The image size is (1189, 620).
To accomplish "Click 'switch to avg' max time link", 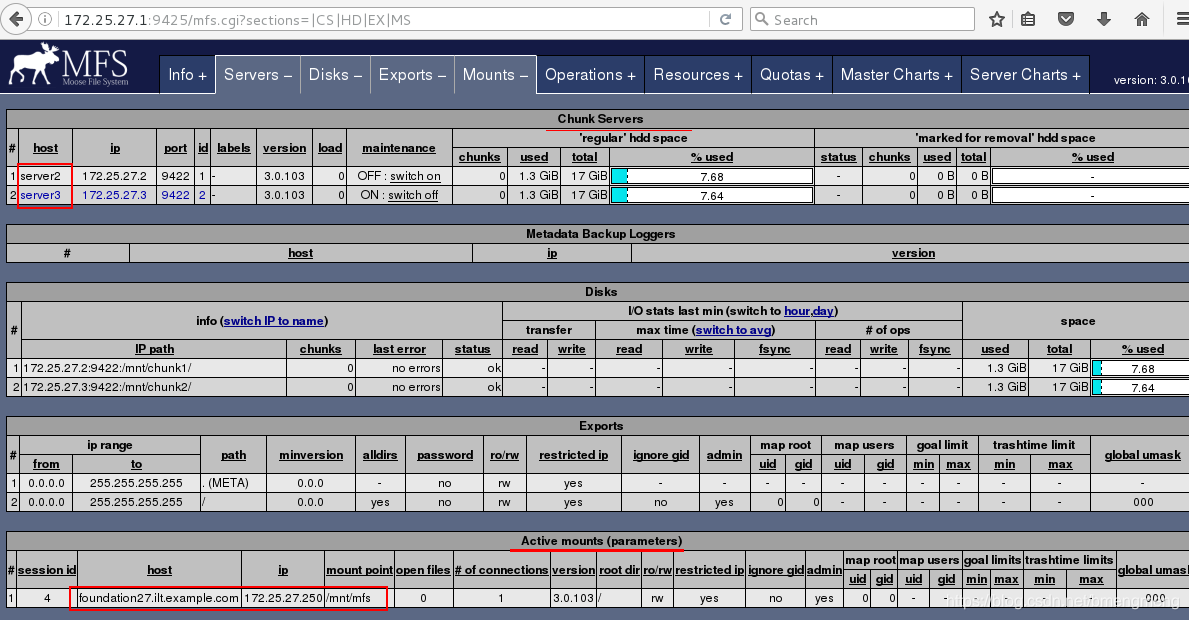I will (733, 330).
